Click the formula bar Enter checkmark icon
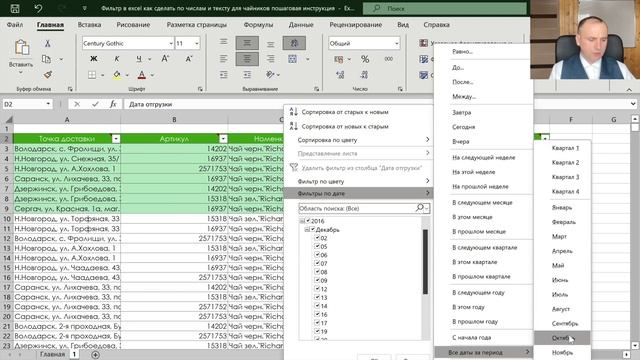Screen dimensions: 640x360 [x=95, y=104]
